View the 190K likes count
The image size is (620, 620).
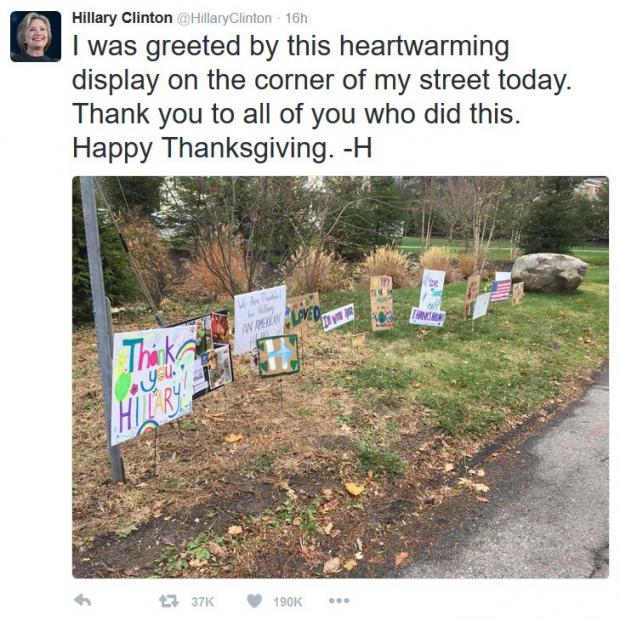click(287, 602)
